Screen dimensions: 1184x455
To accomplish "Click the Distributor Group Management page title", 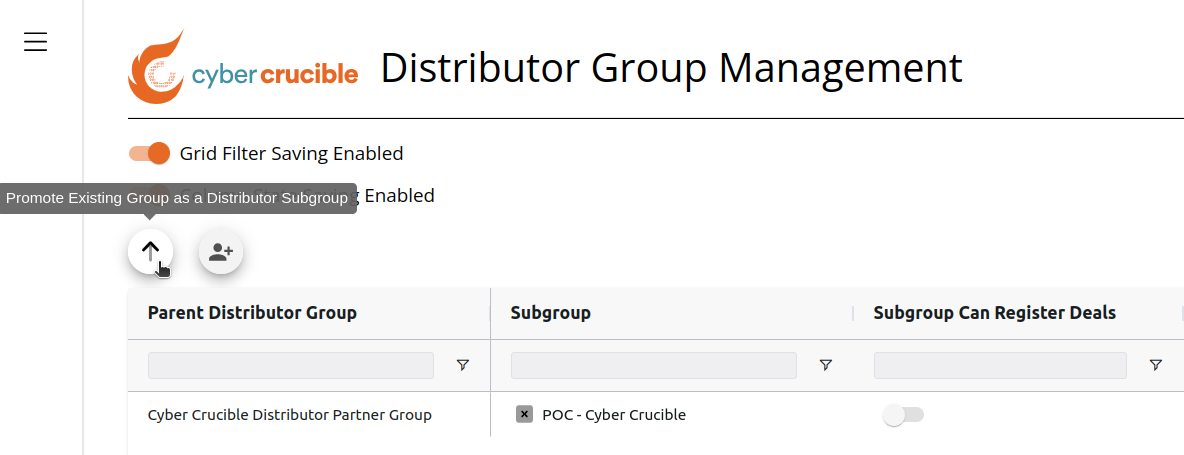I will pyautogui.click(x=671, y=68).
